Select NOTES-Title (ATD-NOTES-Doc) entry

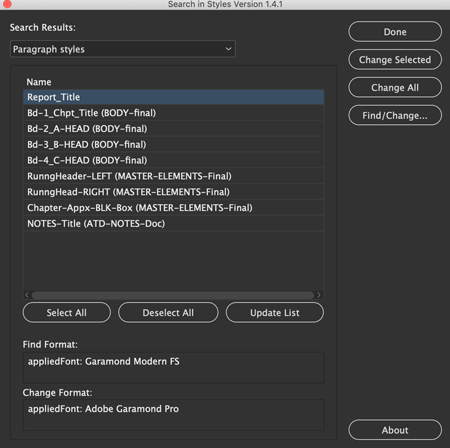click(174, 224)
